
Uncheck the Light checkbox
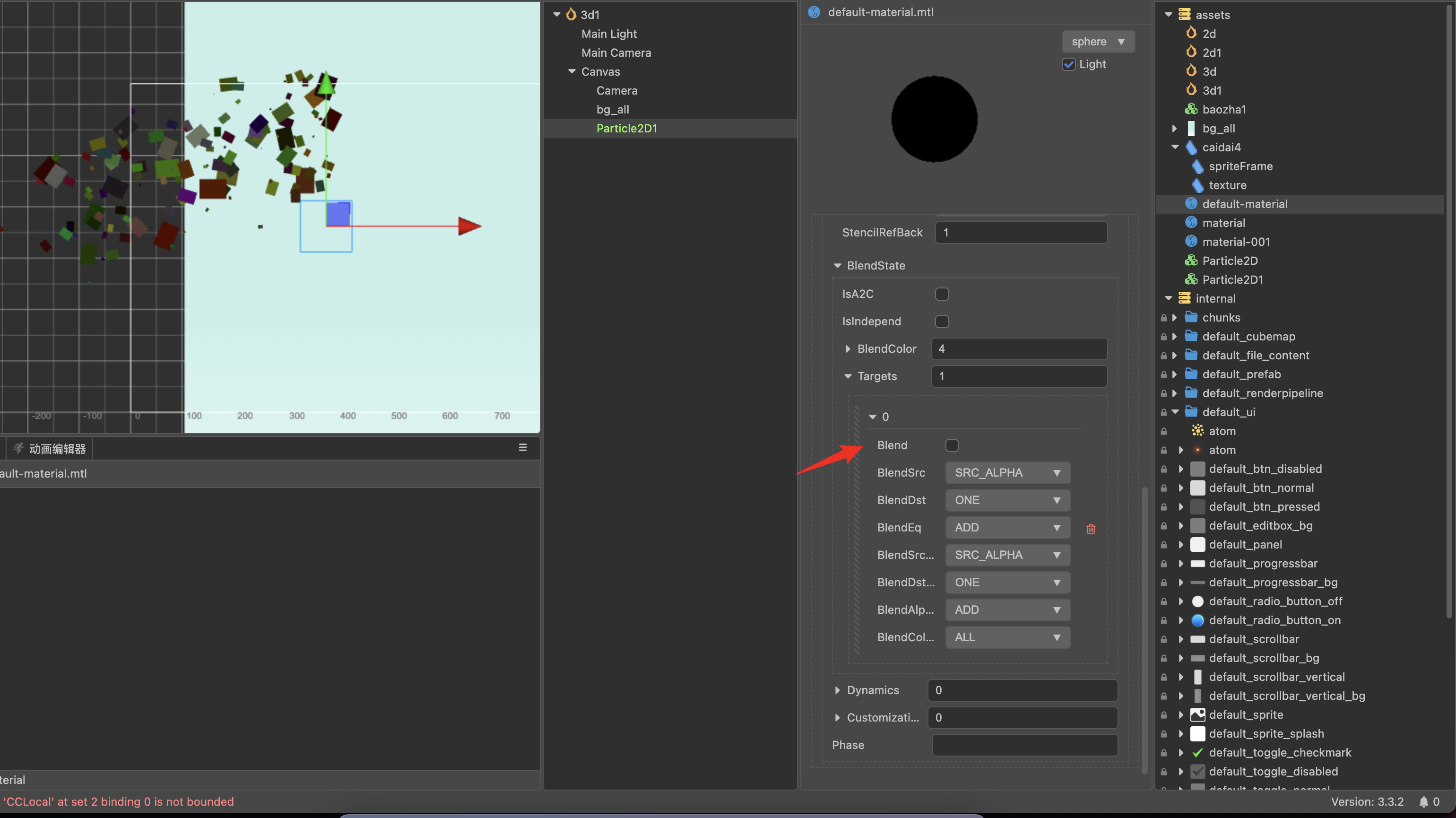[1068, 64]
